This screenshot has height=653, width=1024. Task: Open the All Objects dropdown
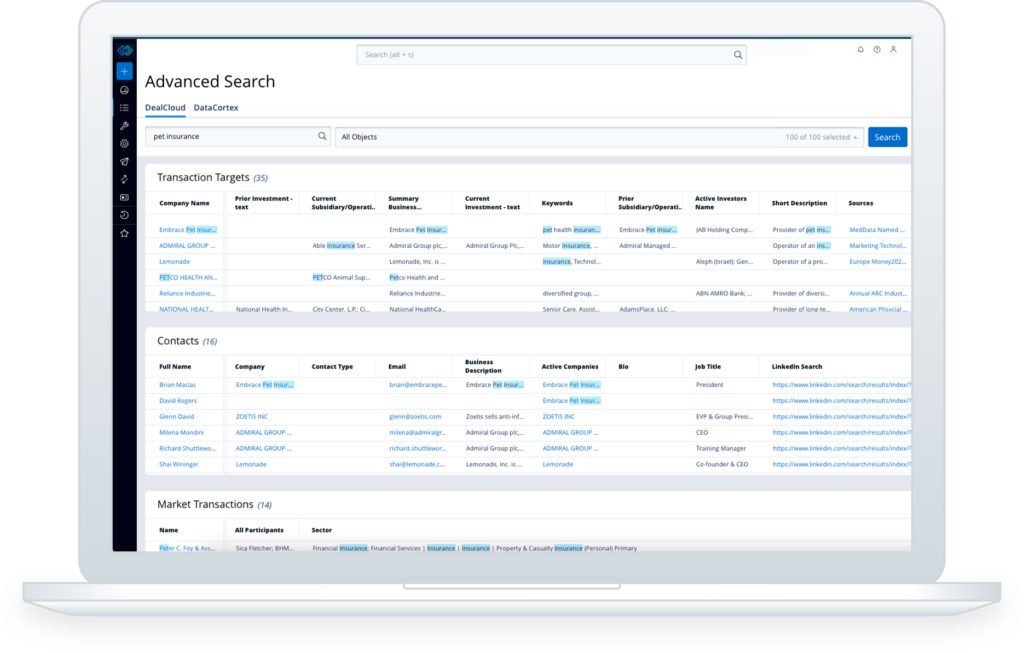pyautogui.click(x=600, y=137)
